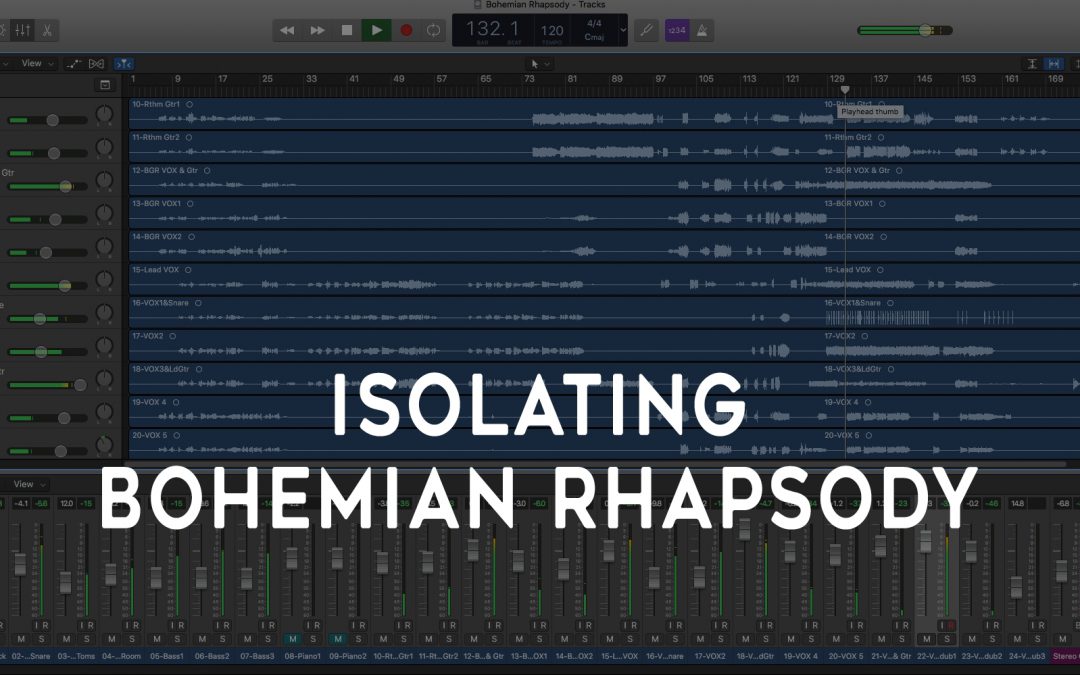
Task: Click the playhead thumb in the ruler
Action: click(x=845, y=90)
